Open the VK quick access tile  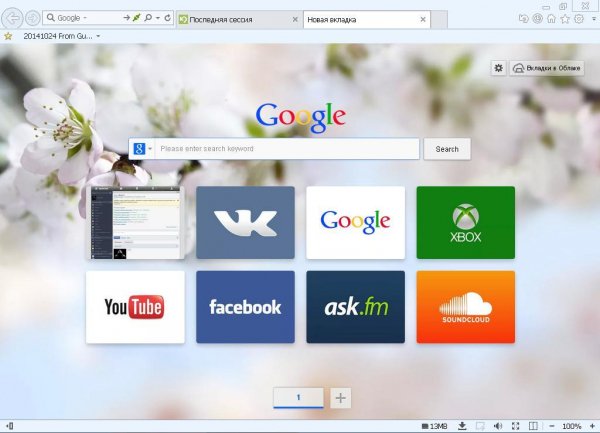pos(245,223)
